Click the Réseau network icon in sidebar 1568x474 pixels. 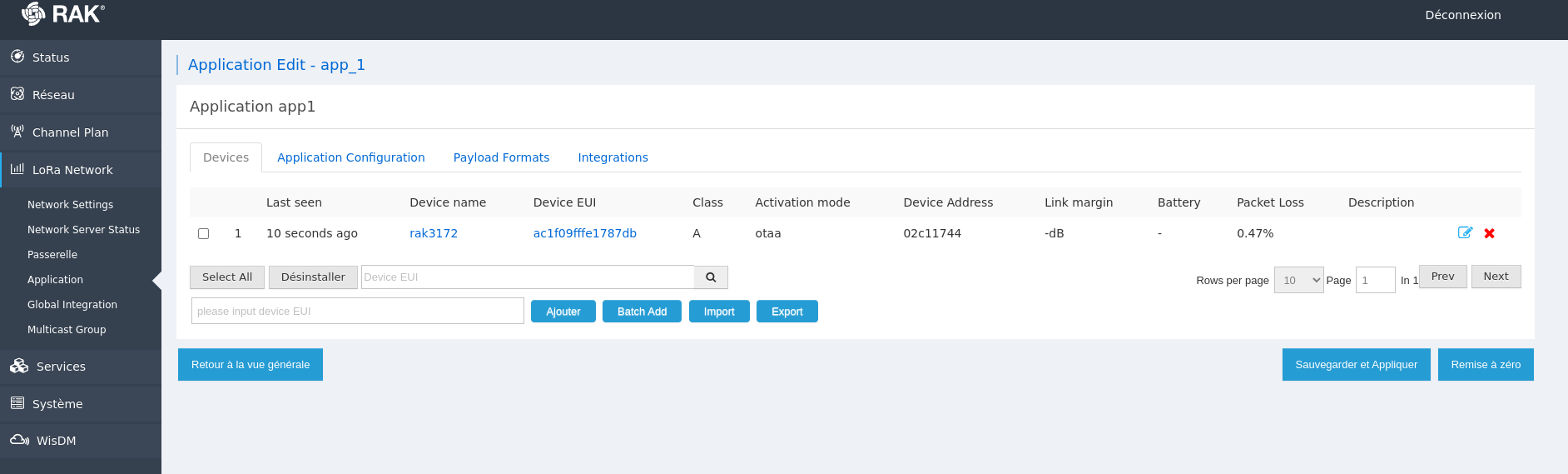click(17, 94)
